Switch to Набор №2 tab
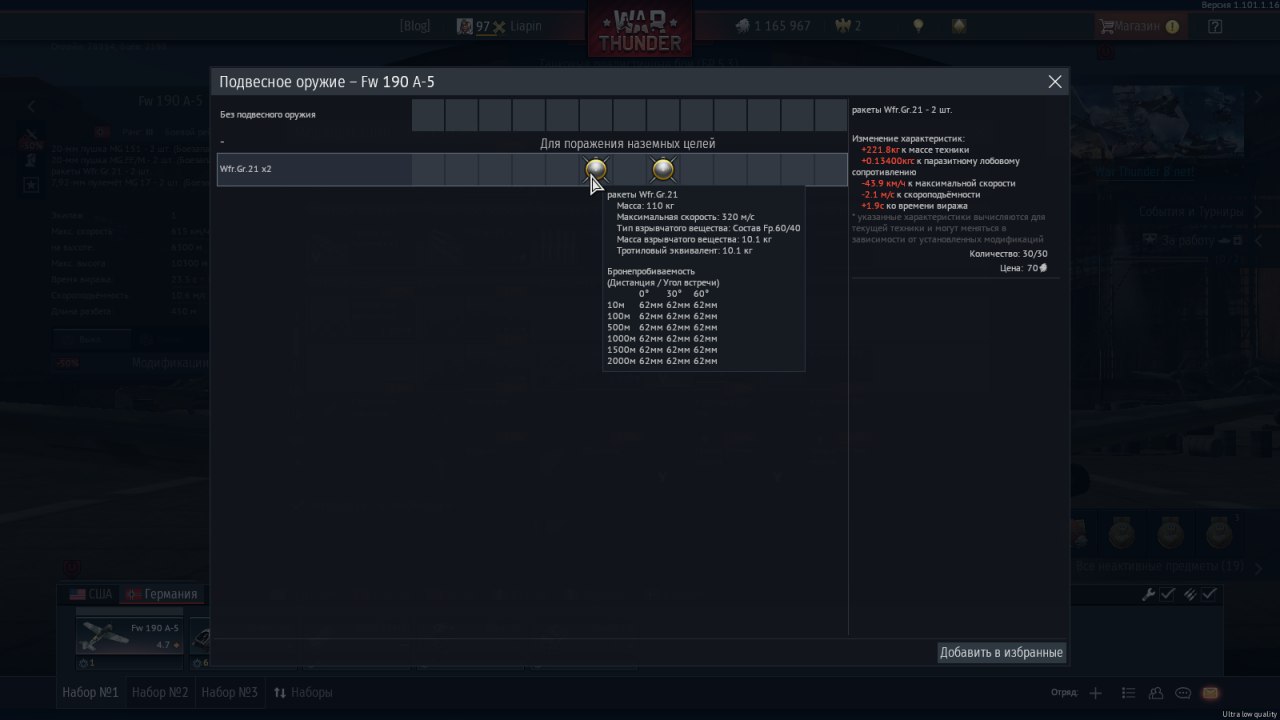The width and height of the screenshot is (1280, 720). (x=160, y=692)
